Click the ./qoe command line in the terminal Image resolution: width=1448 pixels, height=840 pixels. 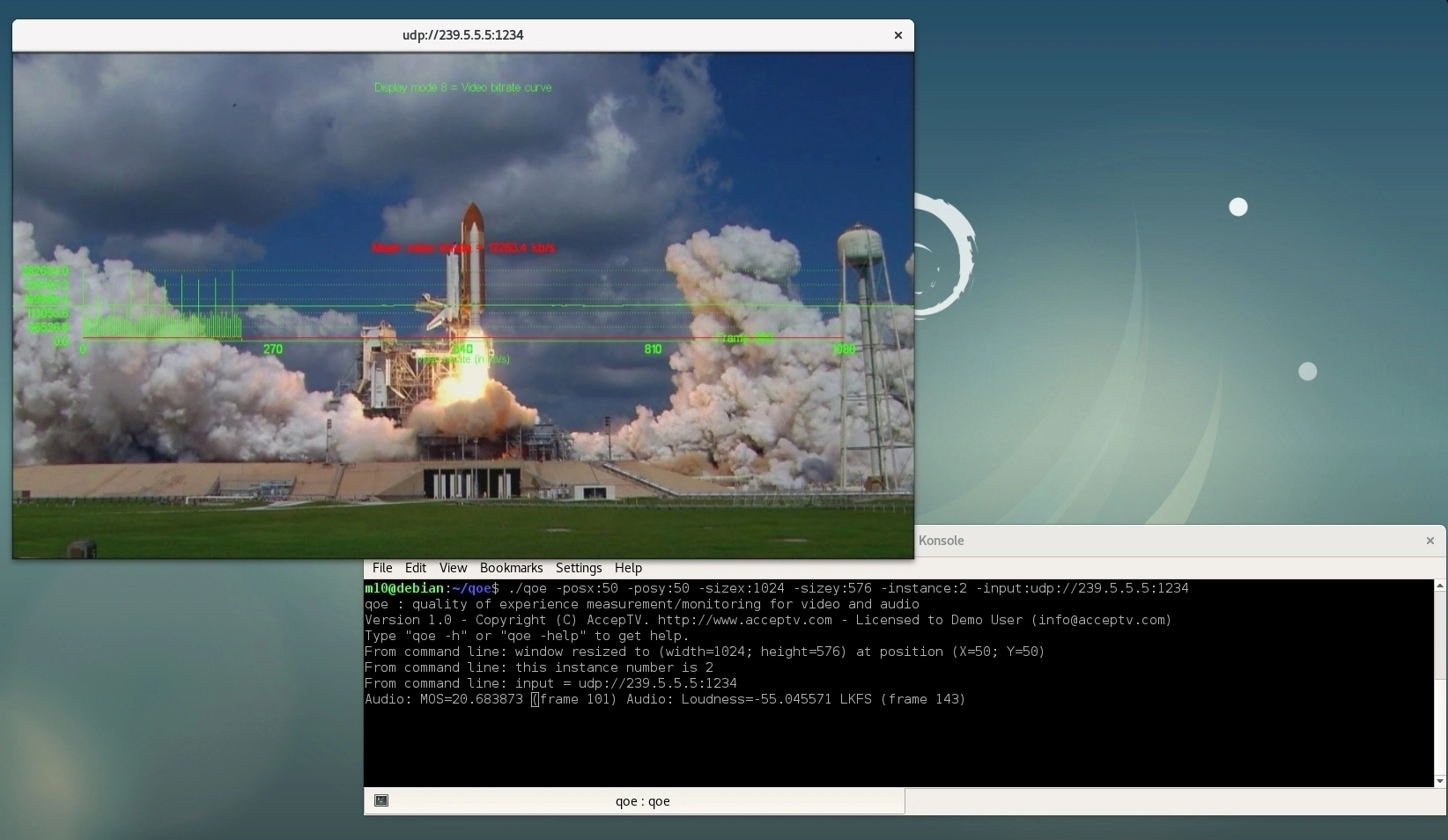pos(848,588)
